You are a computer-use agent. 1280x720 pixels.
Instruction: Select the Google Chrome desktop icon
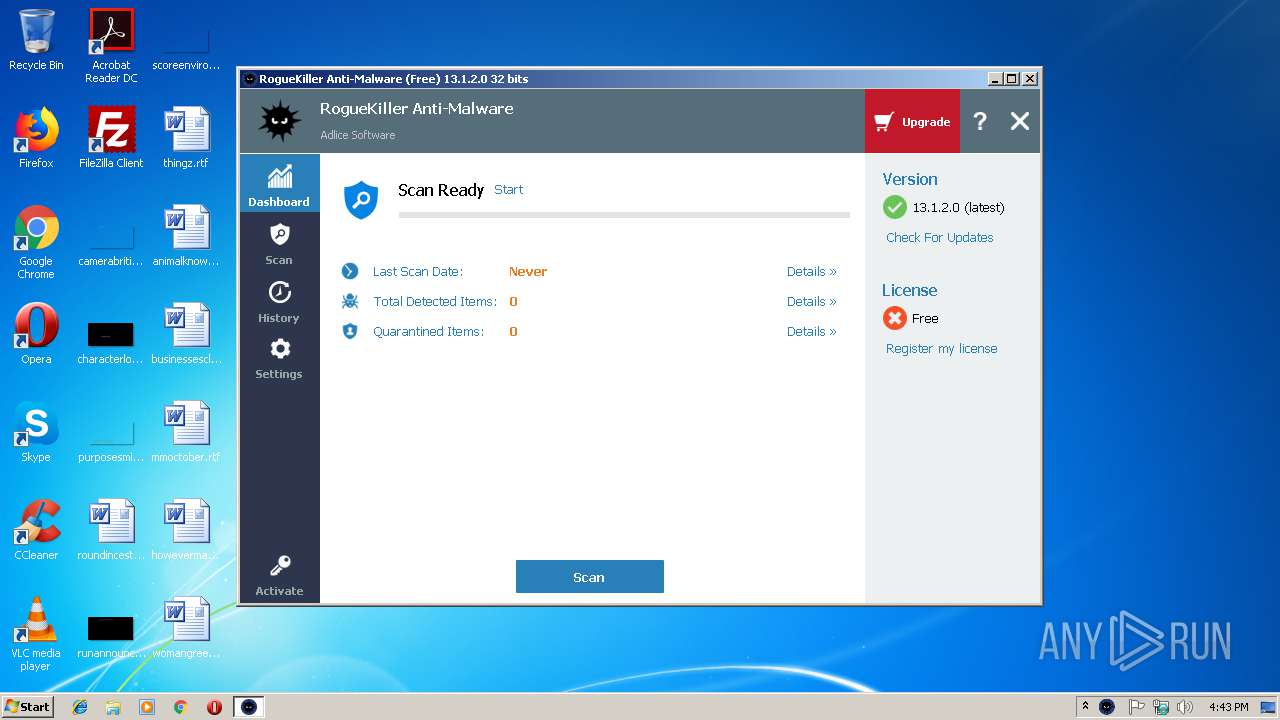click(36, 242)
